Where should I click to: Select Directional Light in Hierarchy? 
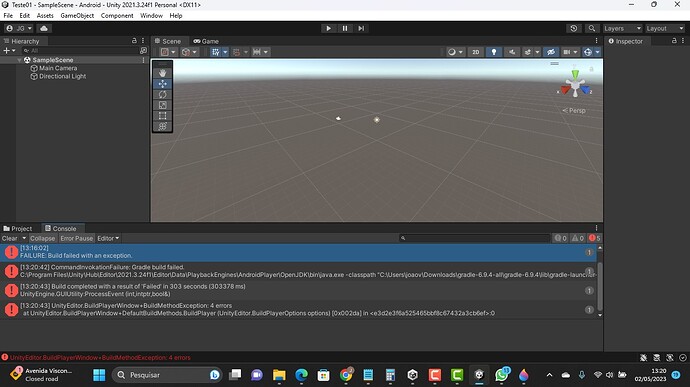point(62,76)
